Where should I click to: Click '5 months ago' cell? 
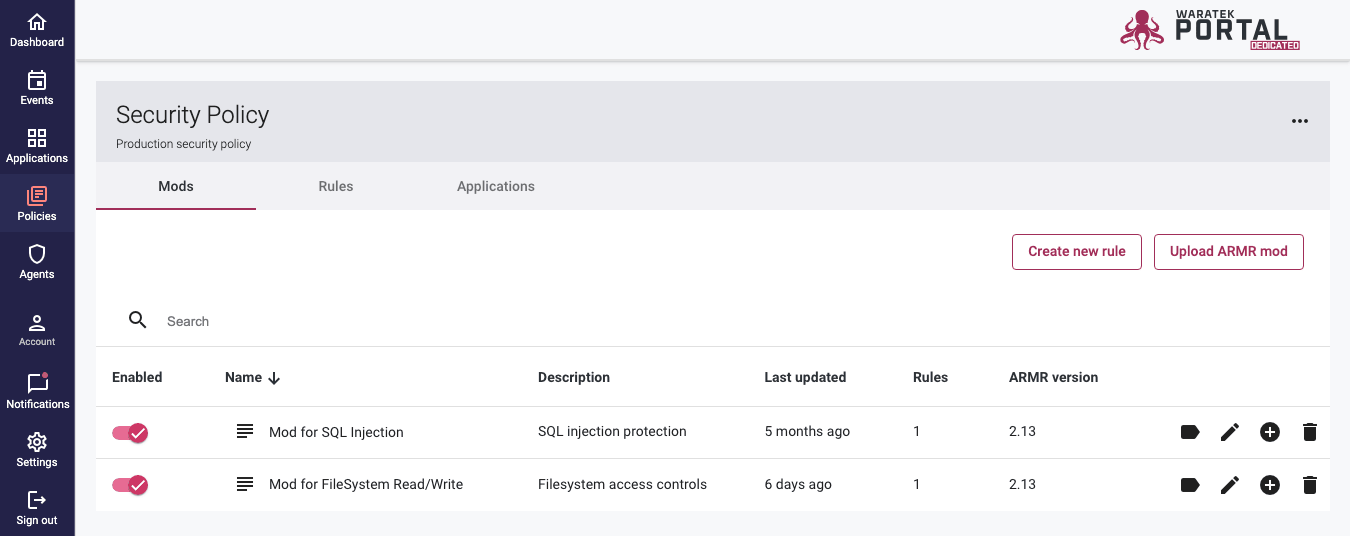(807, 431)
